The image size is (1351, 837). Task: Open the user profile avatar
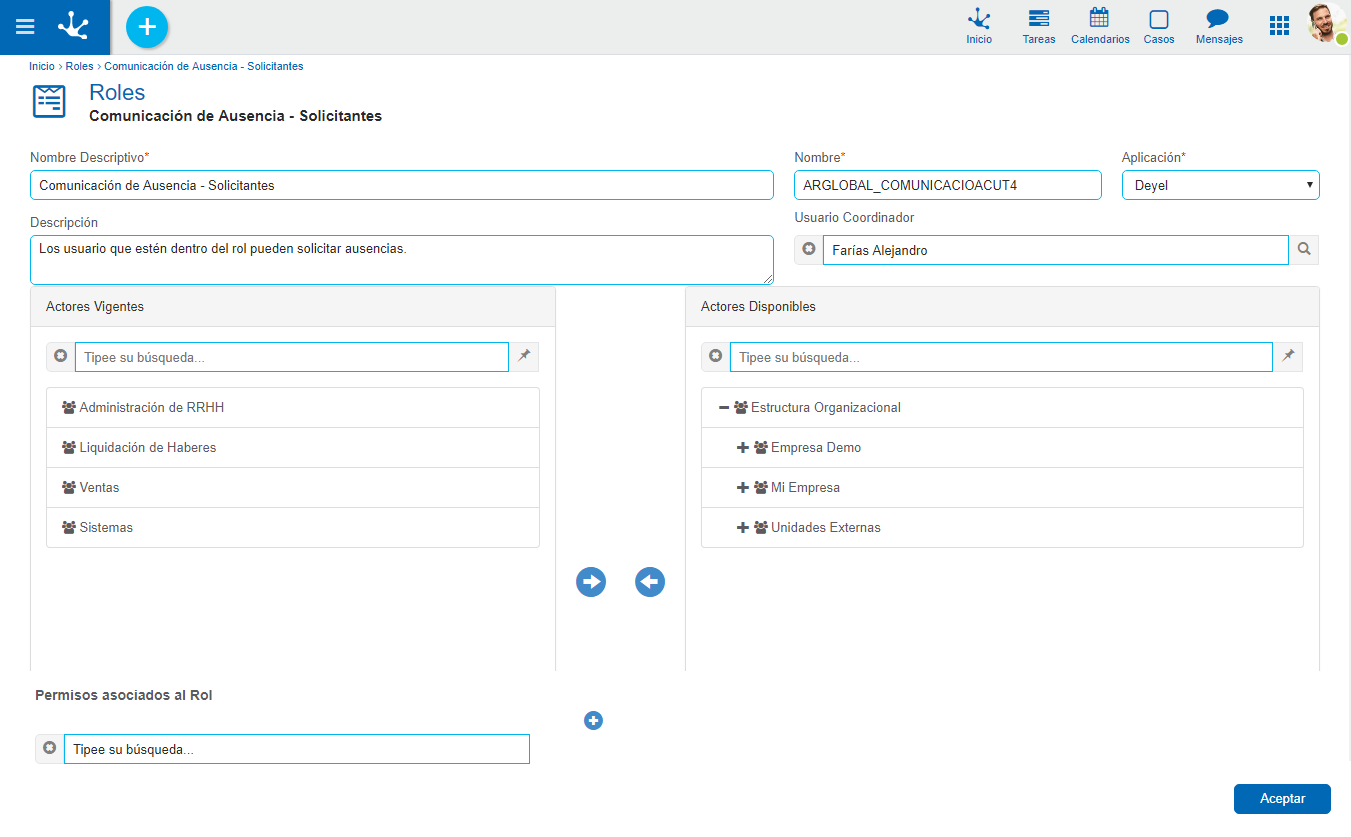point(1327,23)
